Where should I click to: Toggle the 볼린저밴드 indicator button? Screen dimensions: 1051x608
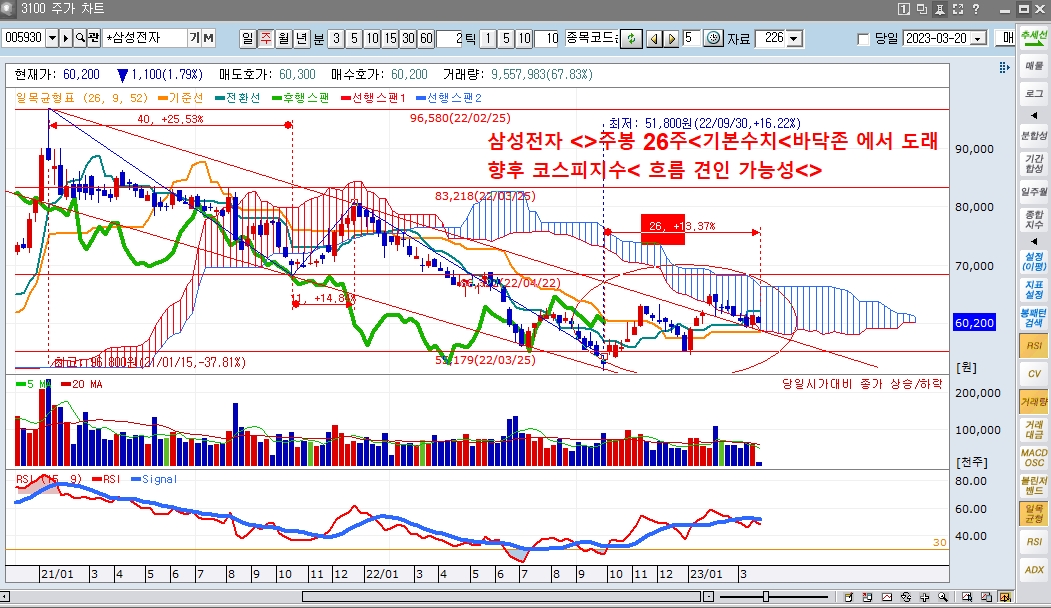coord(1034,485)
